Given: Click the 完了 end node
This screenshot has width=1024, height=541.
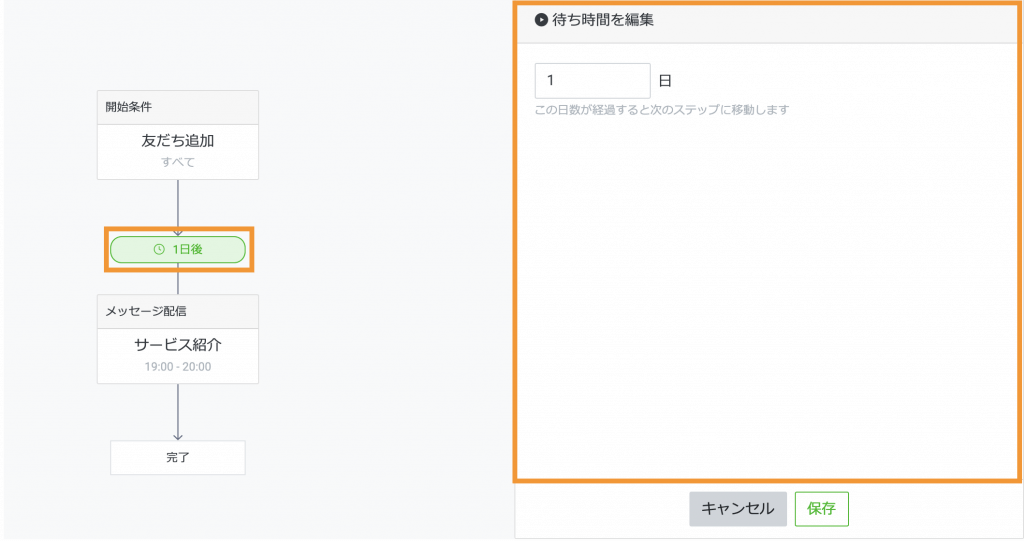Looking at the screenshot, I should [178, 457].
